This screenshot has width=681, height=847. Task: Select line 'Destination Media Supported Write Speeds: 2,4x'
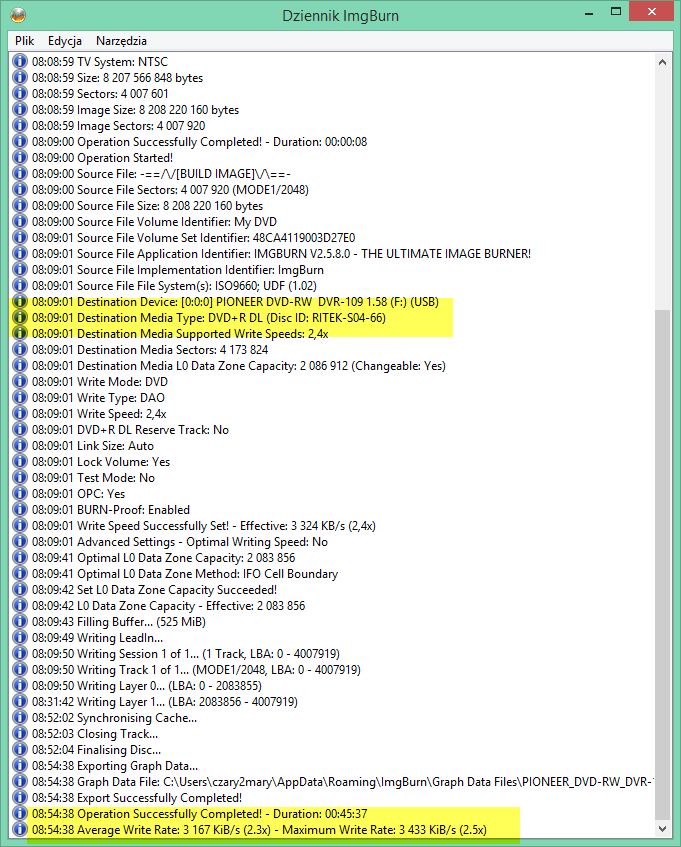pyautogui.click(x=180, y=334)
